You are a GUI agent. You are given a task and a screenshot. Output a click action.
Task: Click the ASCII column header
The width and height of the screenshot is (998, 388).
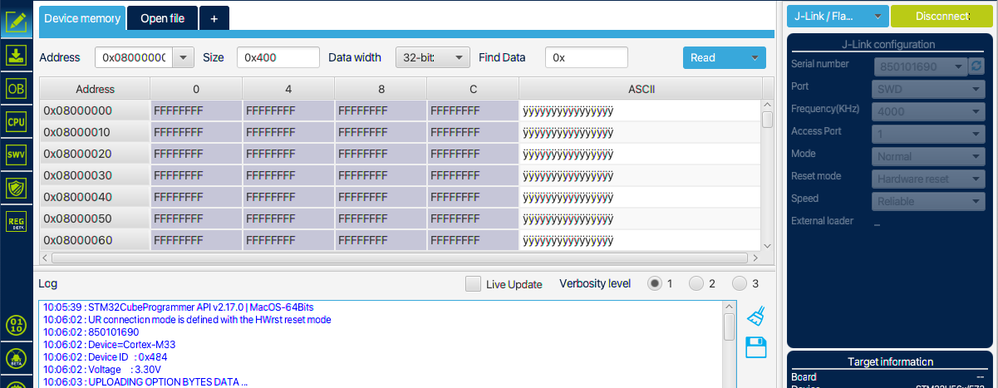pyautogui.click(x=640, y=89)
